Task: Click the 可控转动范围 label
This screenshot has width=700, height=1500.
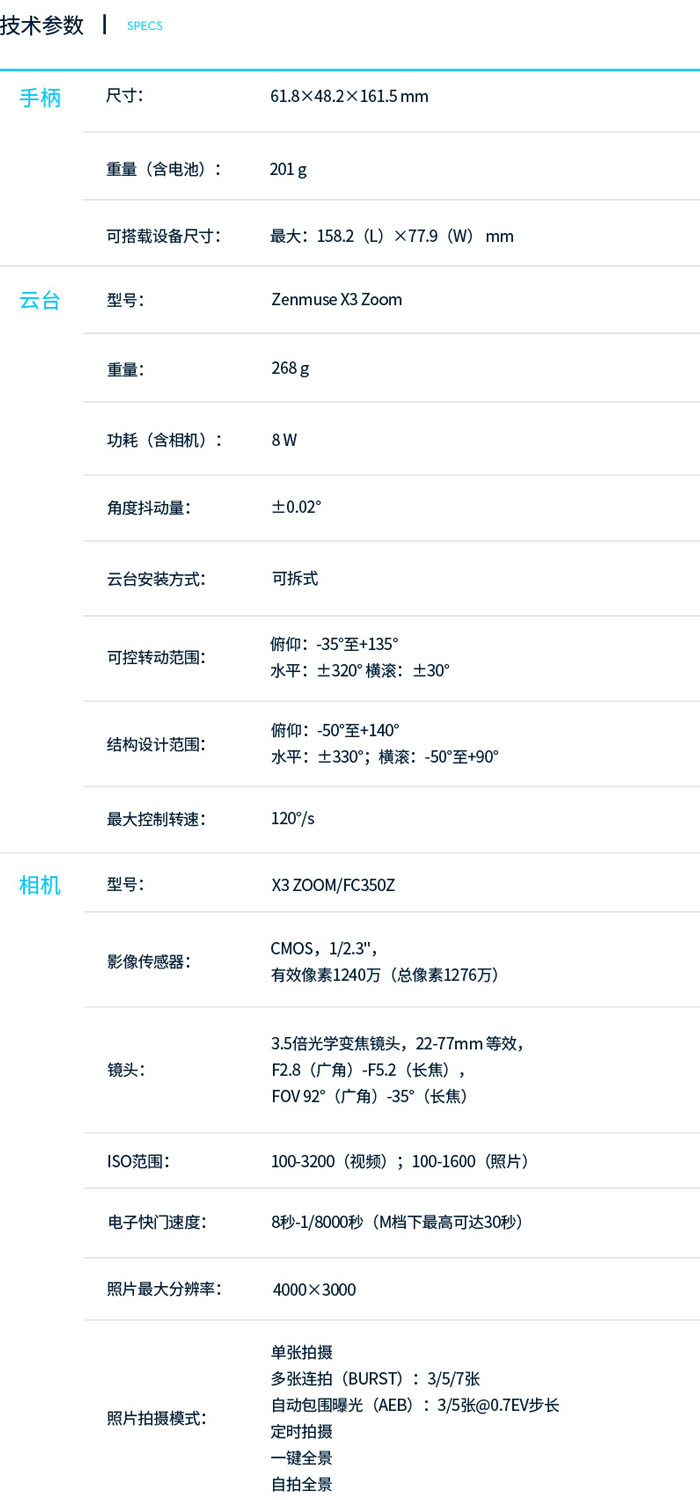Action: (x=156, y=657)
